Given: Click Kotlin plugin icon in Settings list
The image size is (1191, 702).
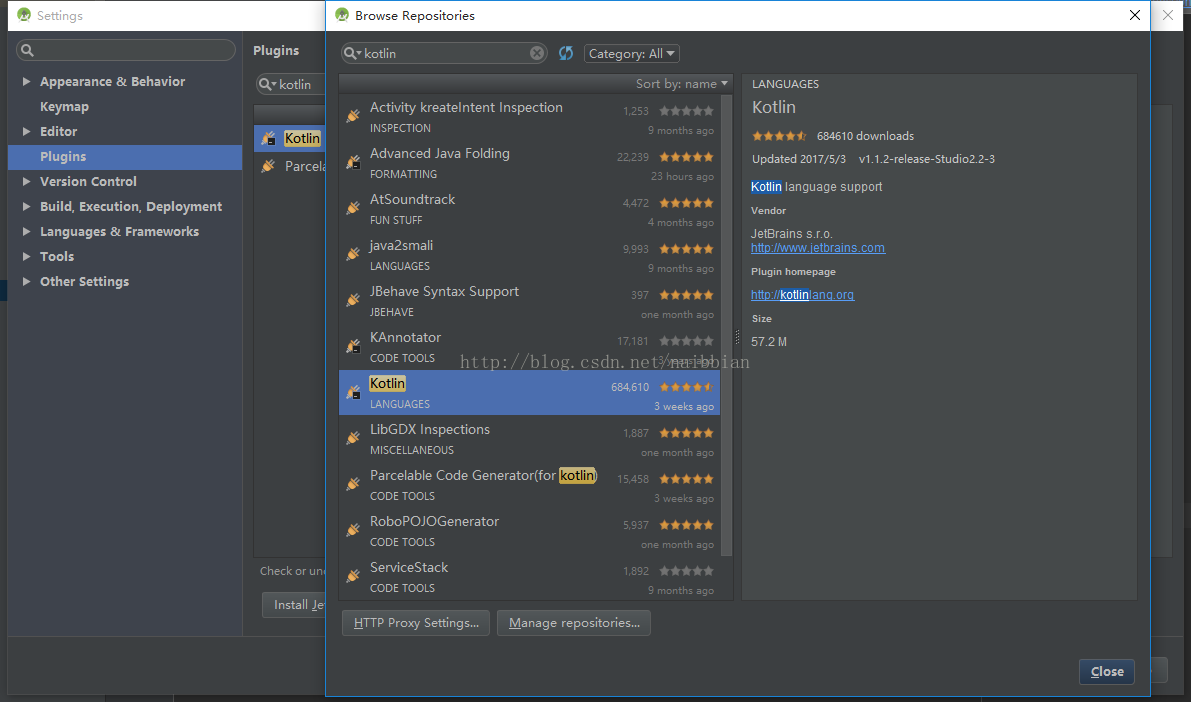Looking at the screenshot, I should click(268, 138).
